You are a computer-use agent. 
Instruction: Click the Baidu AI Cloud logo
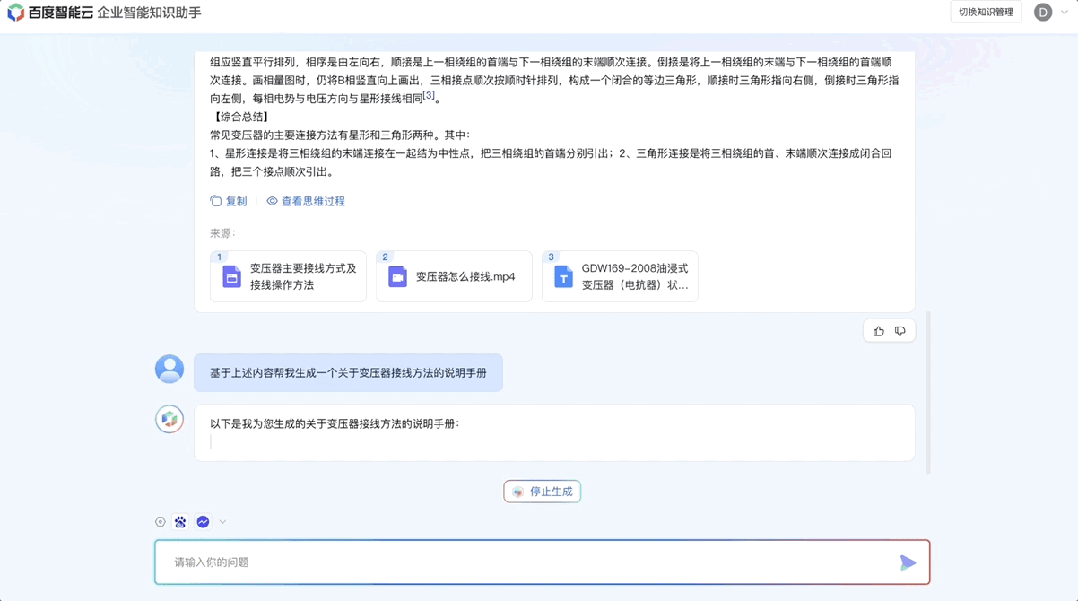coord(50,12)
